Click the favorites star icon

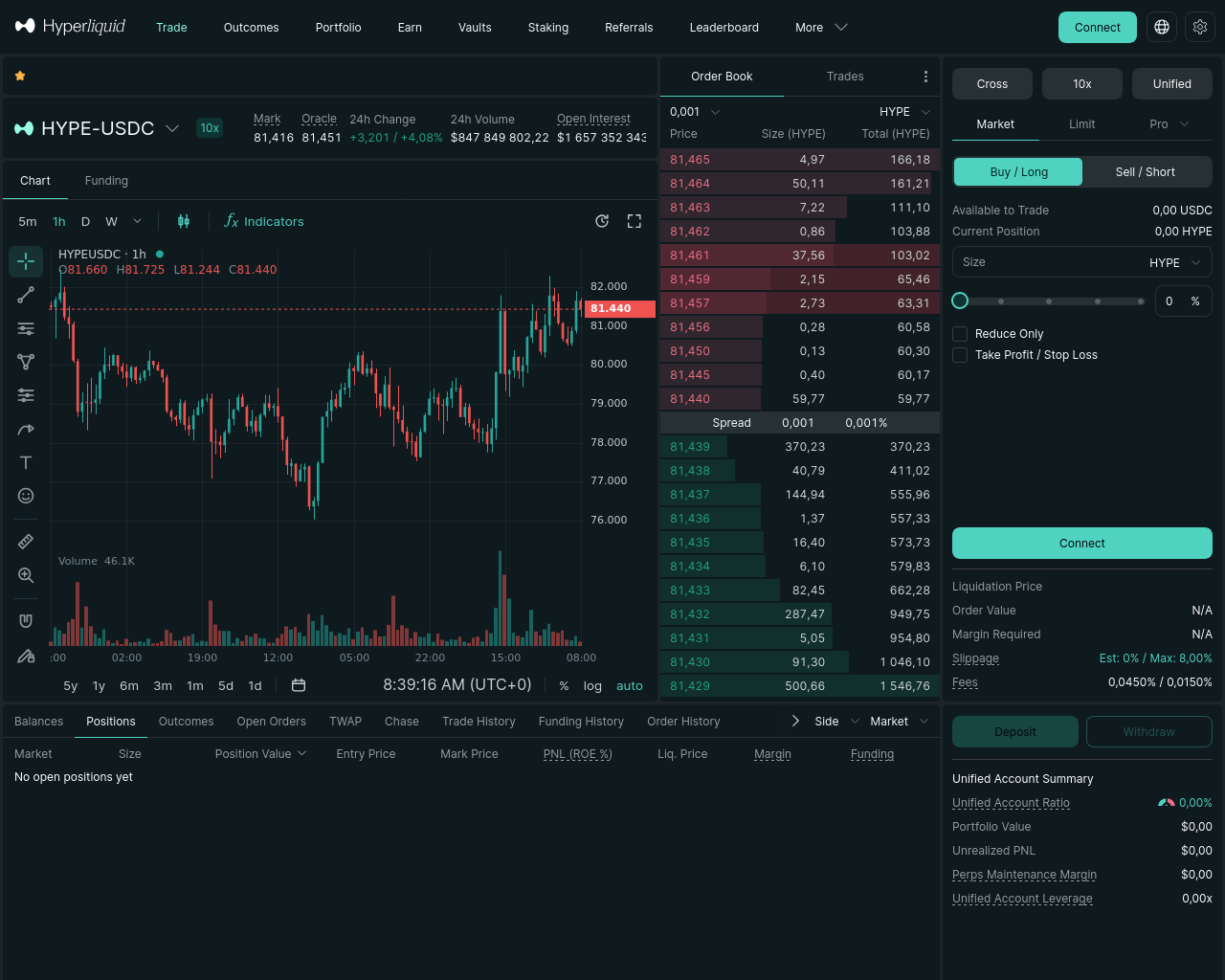pyautogui.click(x=20, y=76)
